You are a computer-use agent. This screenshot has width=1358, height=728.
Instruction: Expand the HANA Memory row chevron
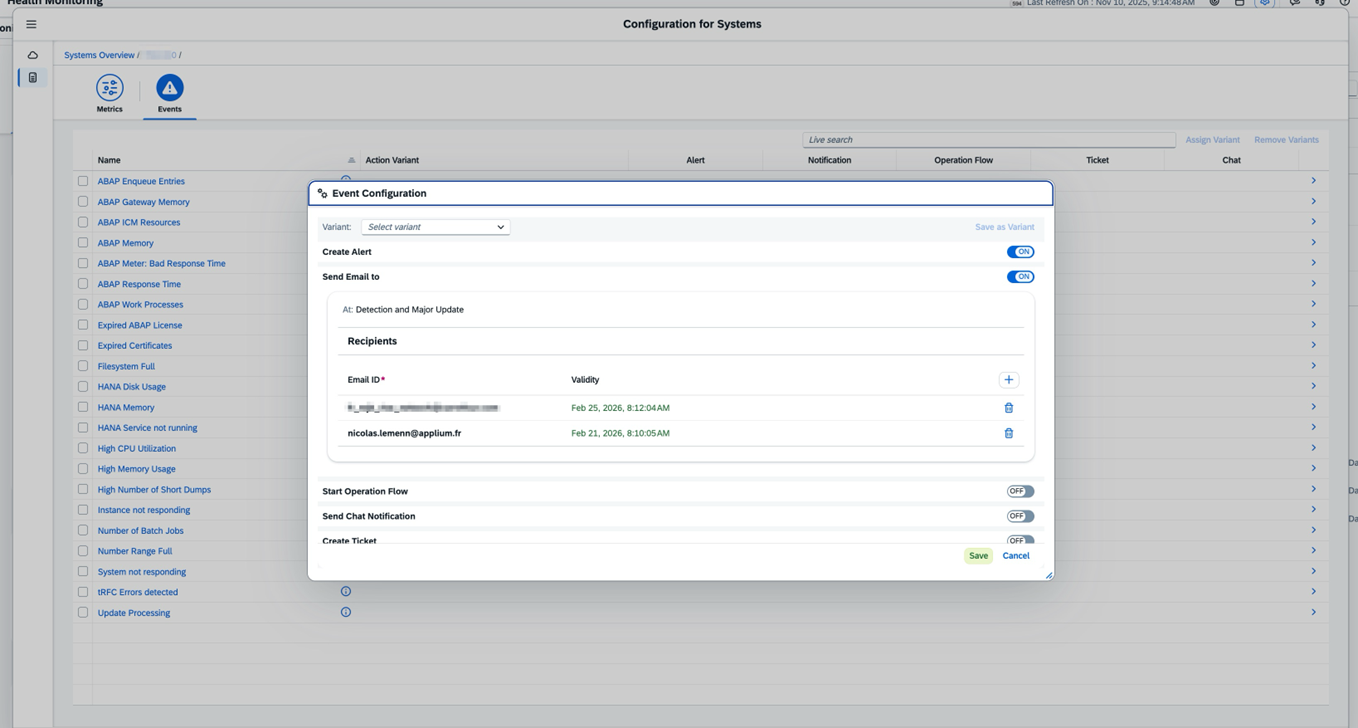pos(1313,407)
